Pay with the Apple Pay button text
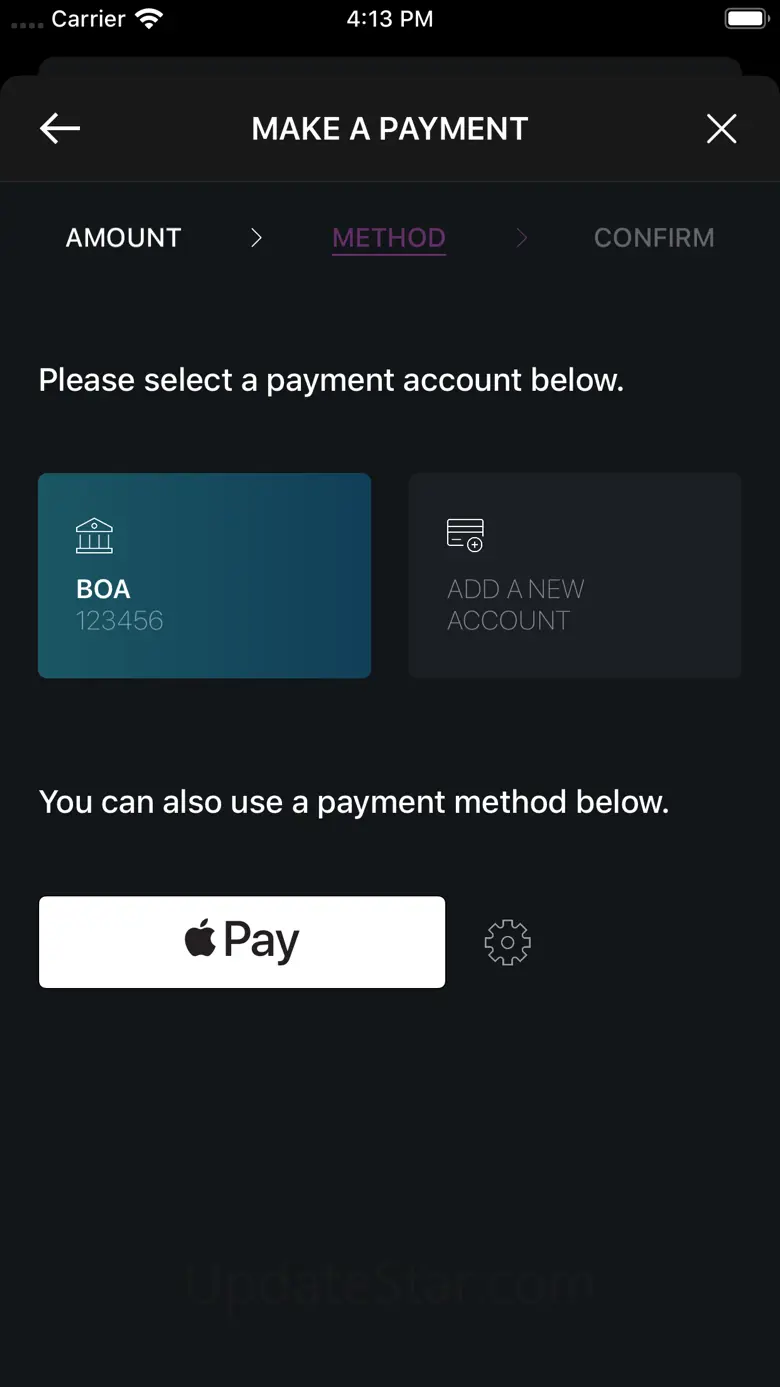This screenshot has height=1387, width=780. pos(260,941)
